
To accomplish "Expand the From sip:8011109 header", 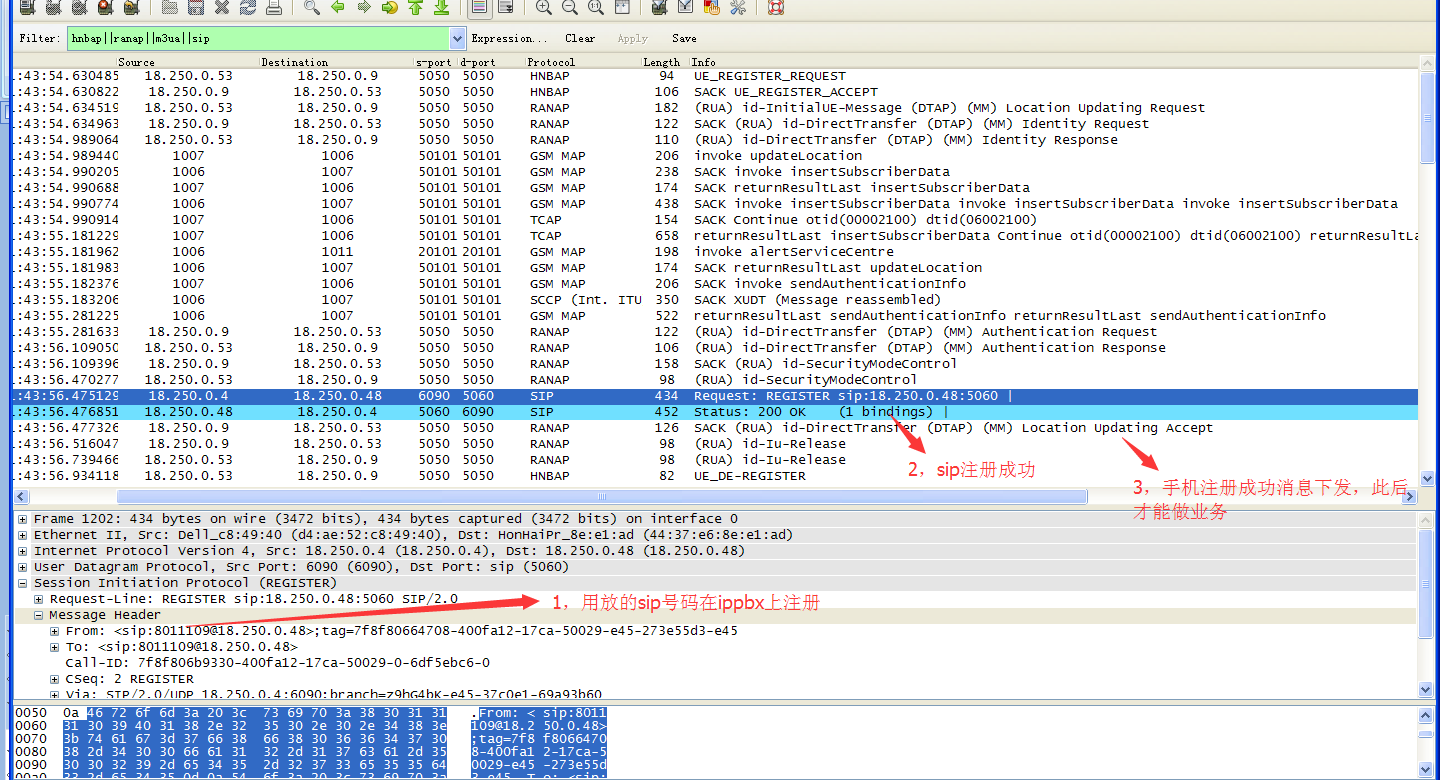I will [x=55, y=631].
